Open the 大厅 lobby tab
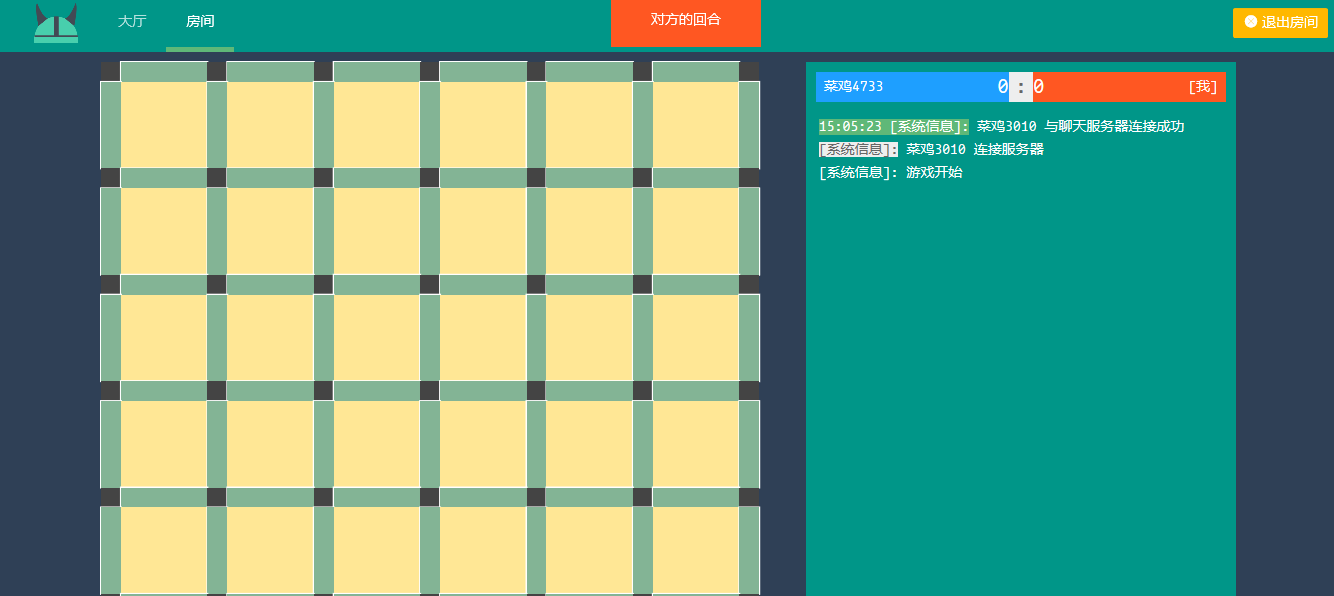The image size is (1334, 596). point(132,21)
